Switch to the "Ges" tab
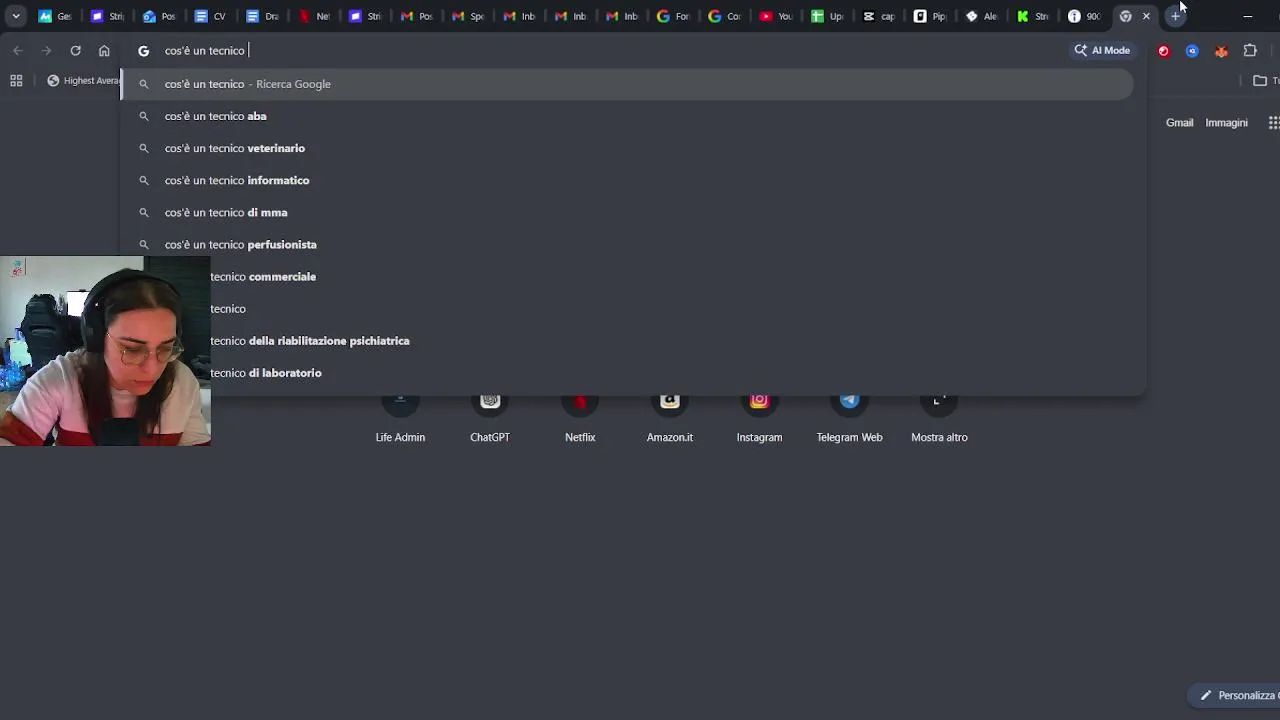The width and height of the screenshot is (1280, 720). pos(55,16)
